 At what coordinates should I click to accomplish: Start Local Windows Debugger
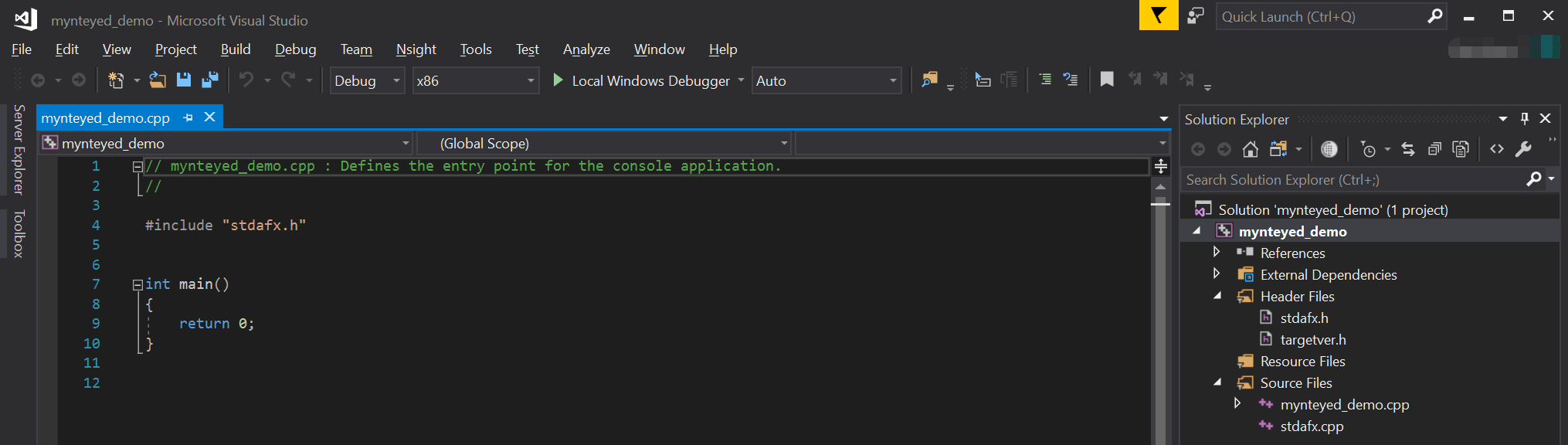click(641, 80)
